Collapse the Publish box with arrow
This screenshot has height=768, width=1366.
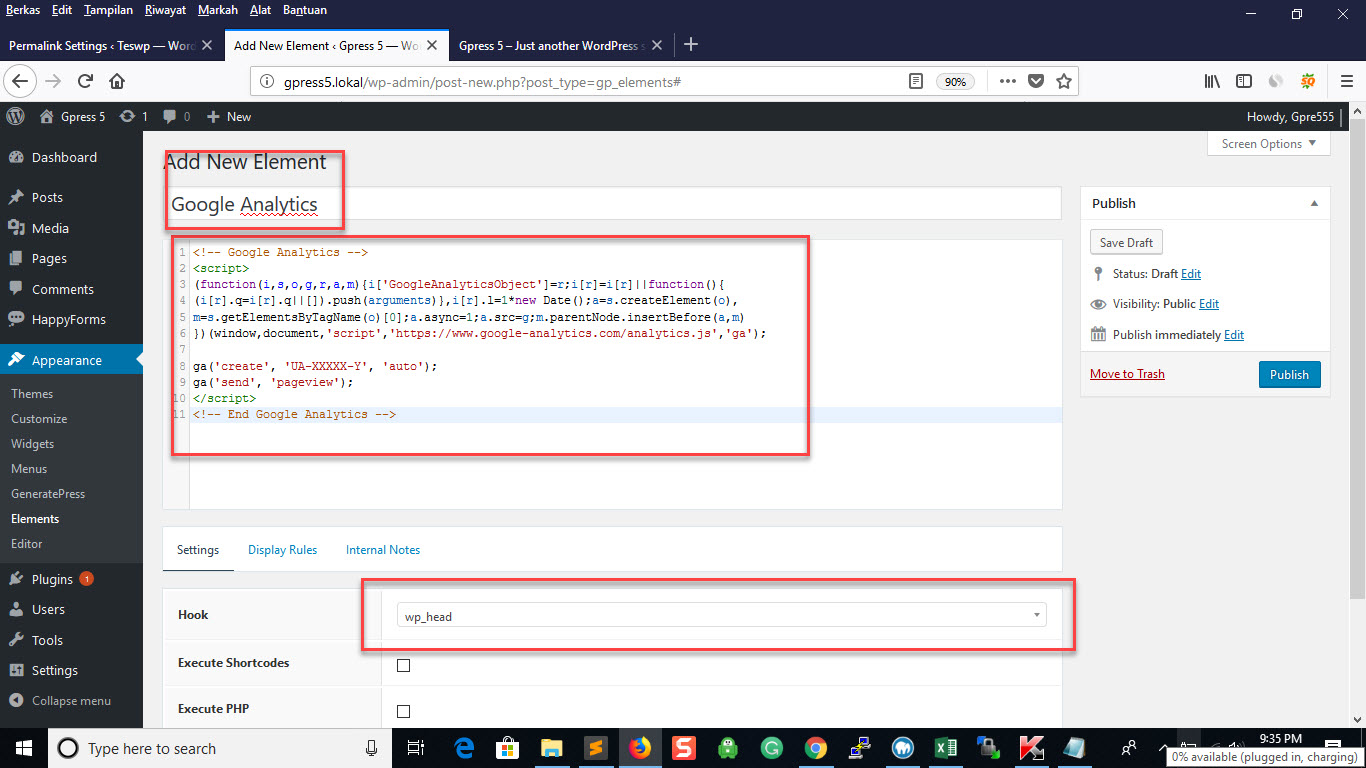(x=1314, y=203)
